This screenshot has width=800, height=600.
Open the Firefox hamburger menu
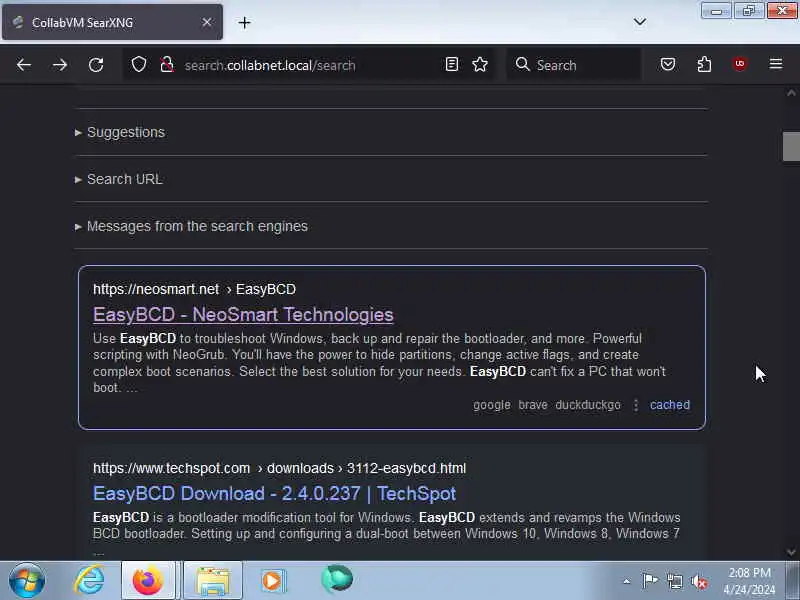(776, 64)
